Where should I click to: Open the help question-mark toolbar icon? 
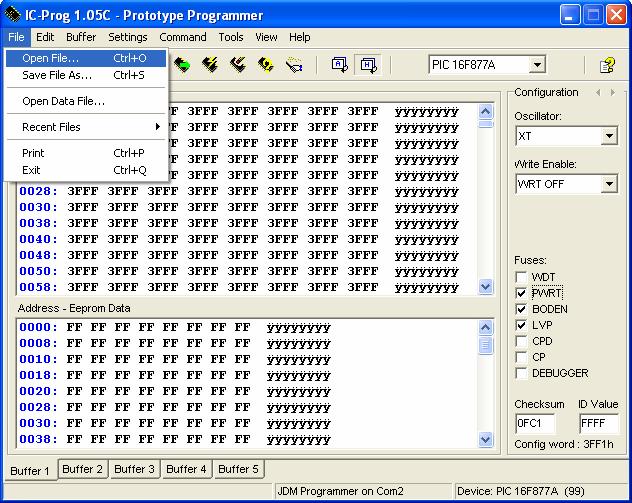607,64
